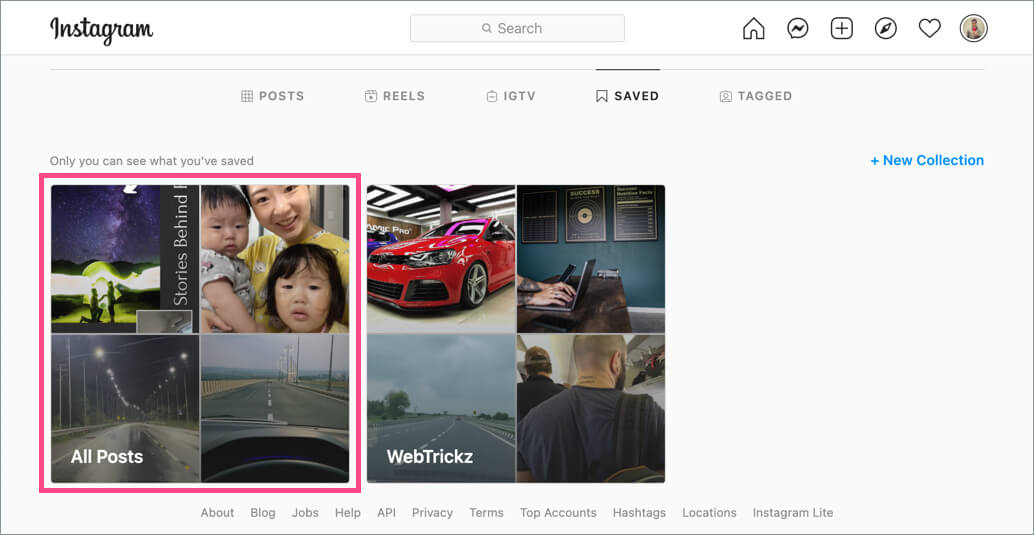The height and width of the screenshot is (535, 1034).
Task: Open the Top Accounts footer link
Action: tap(558, 513)
